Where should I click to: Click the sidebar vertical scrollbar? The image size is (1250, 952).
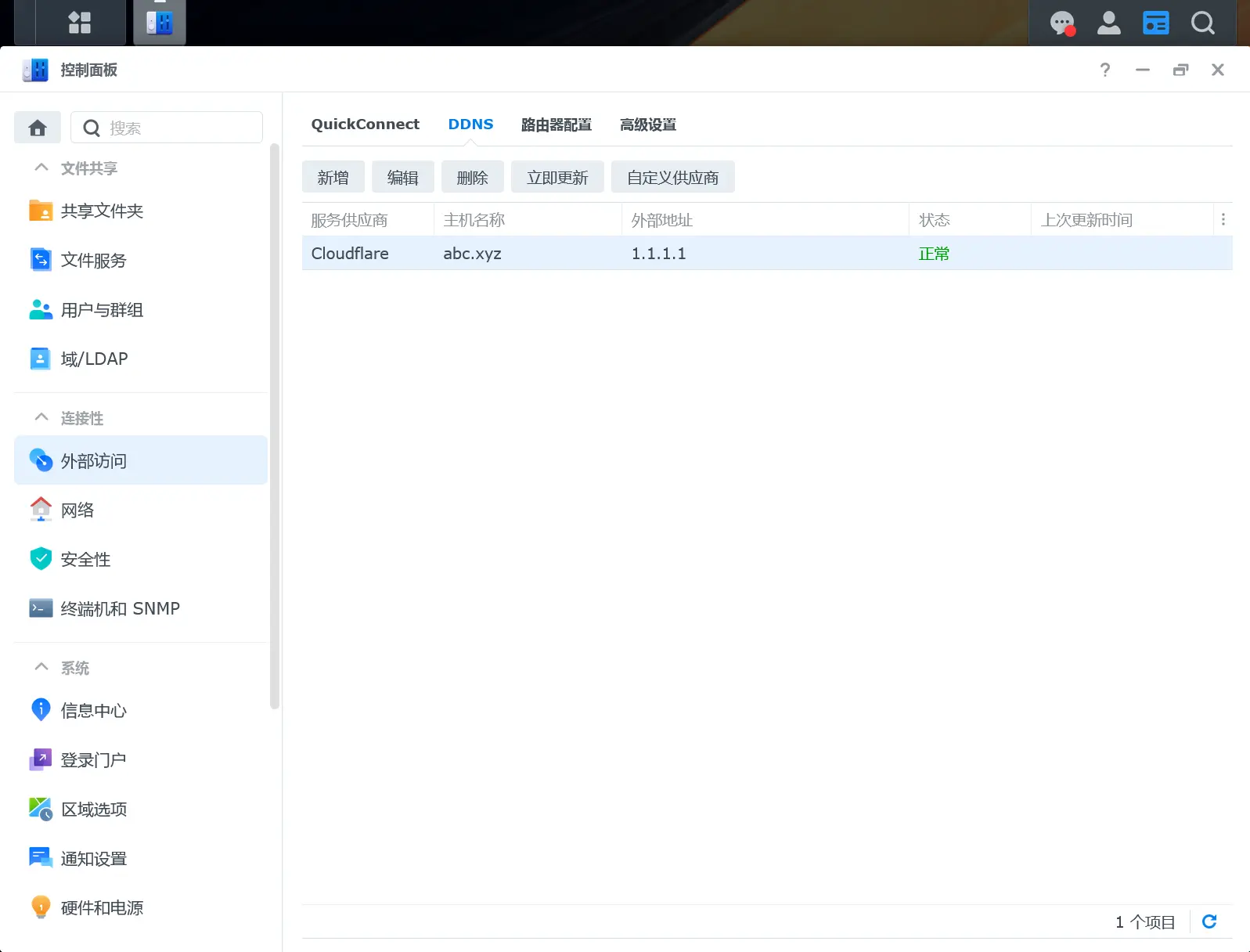tap(274, 427)
